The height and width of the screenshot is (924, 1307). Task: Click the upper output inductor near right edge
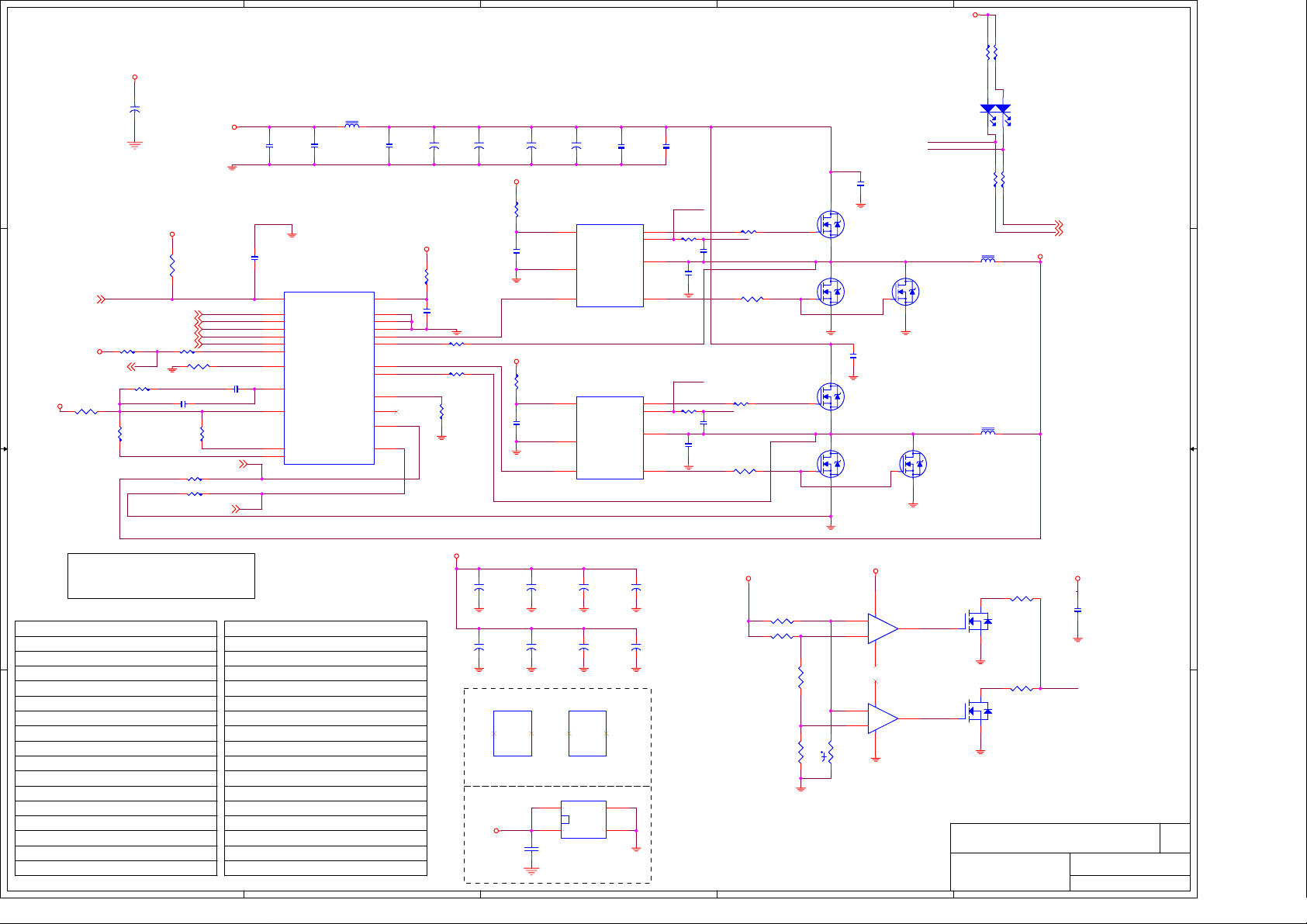tap(987, 259)
